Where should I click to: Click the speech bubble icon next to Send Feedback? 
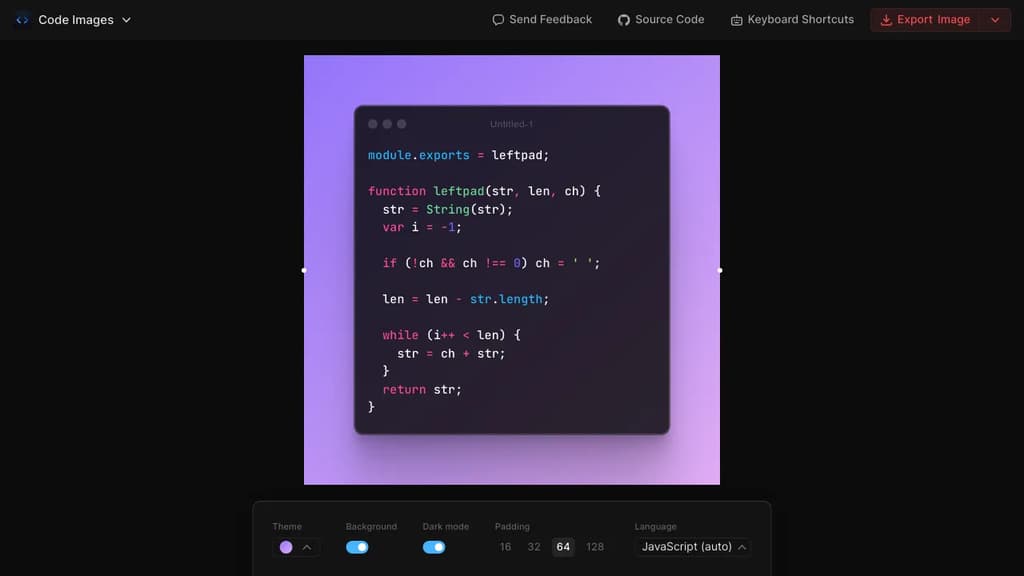(x=497, y=19)
